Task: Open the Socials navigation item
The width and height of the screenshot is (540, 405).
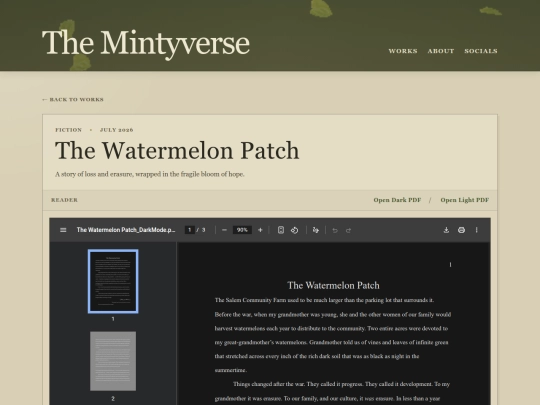Action: coord(481,51)
